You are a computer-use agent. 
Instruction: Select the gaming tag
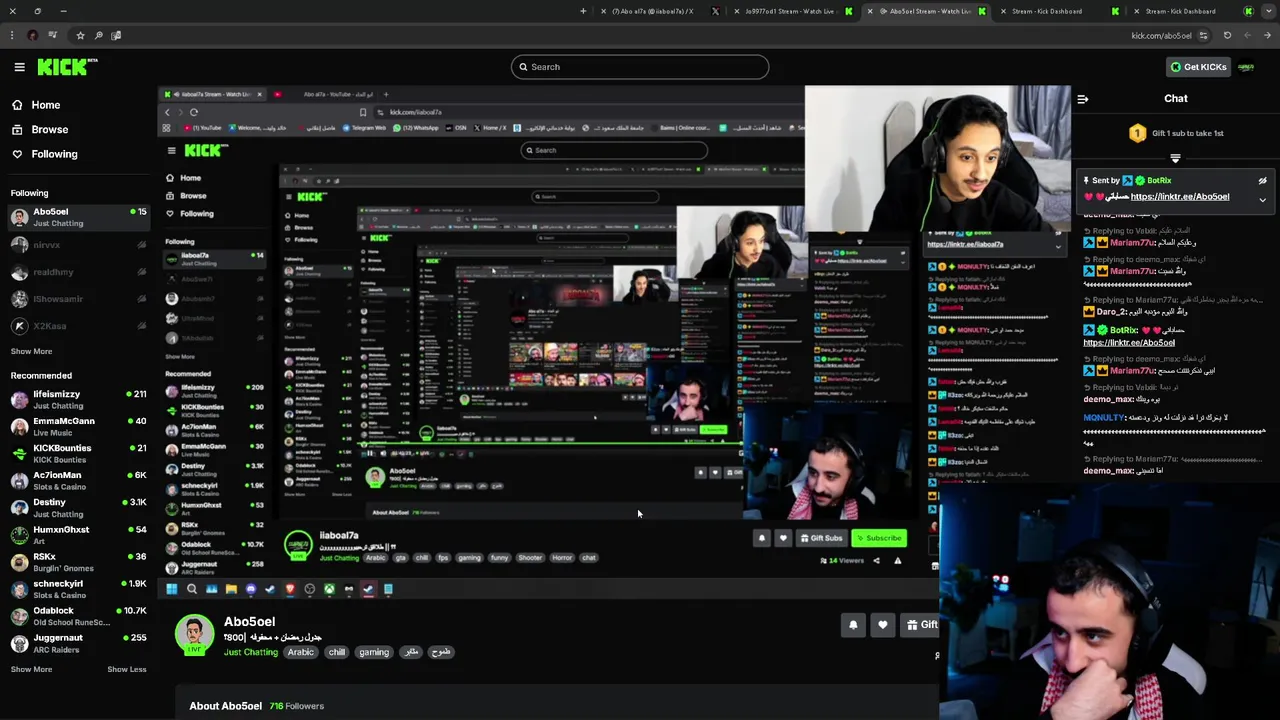374,652
